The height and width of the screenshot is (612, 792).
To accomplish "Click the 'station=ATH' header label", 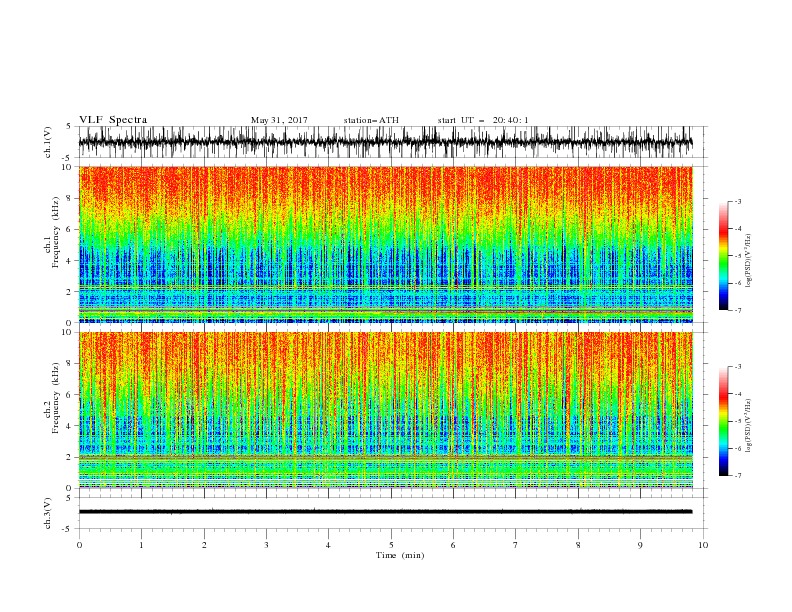I will [371, 120].
